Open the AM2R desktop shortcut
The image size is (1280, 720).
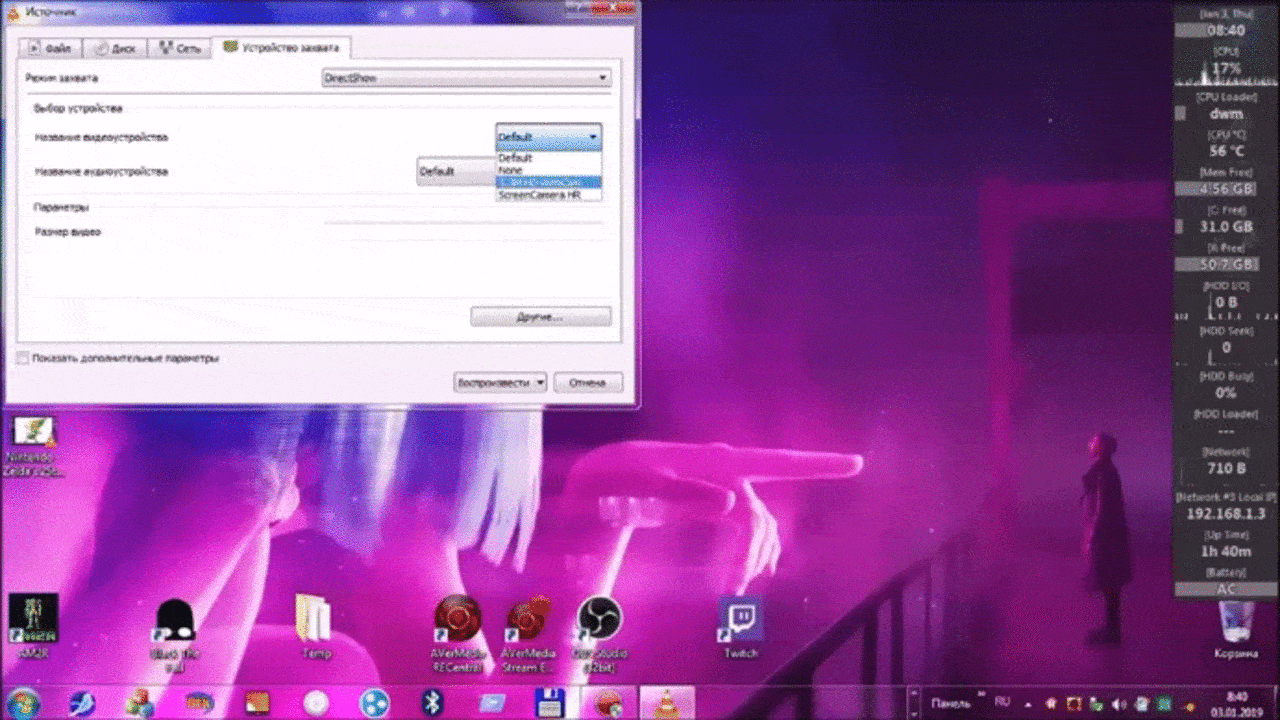click(33, 627)
